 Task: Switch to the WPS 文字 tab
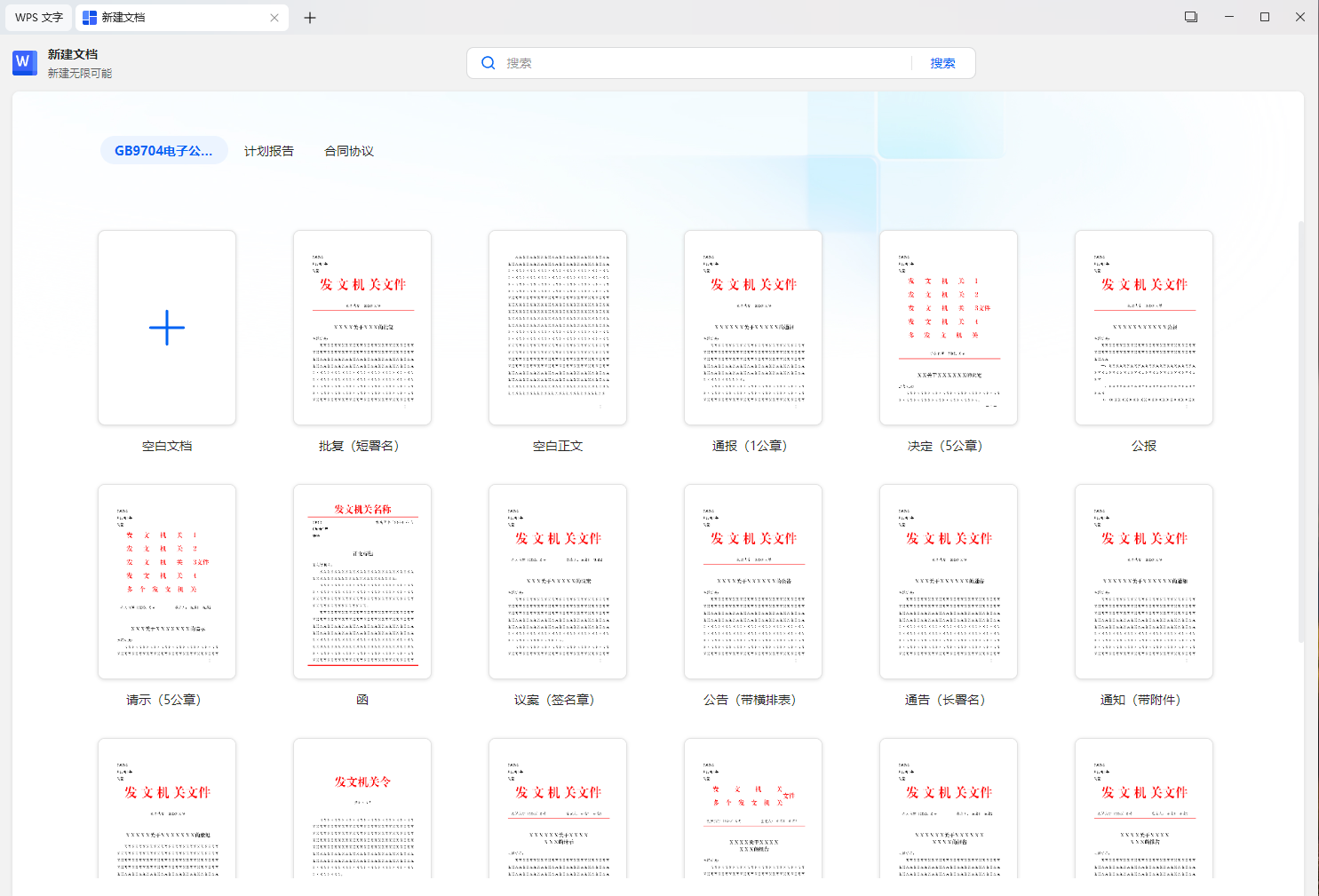39,18
